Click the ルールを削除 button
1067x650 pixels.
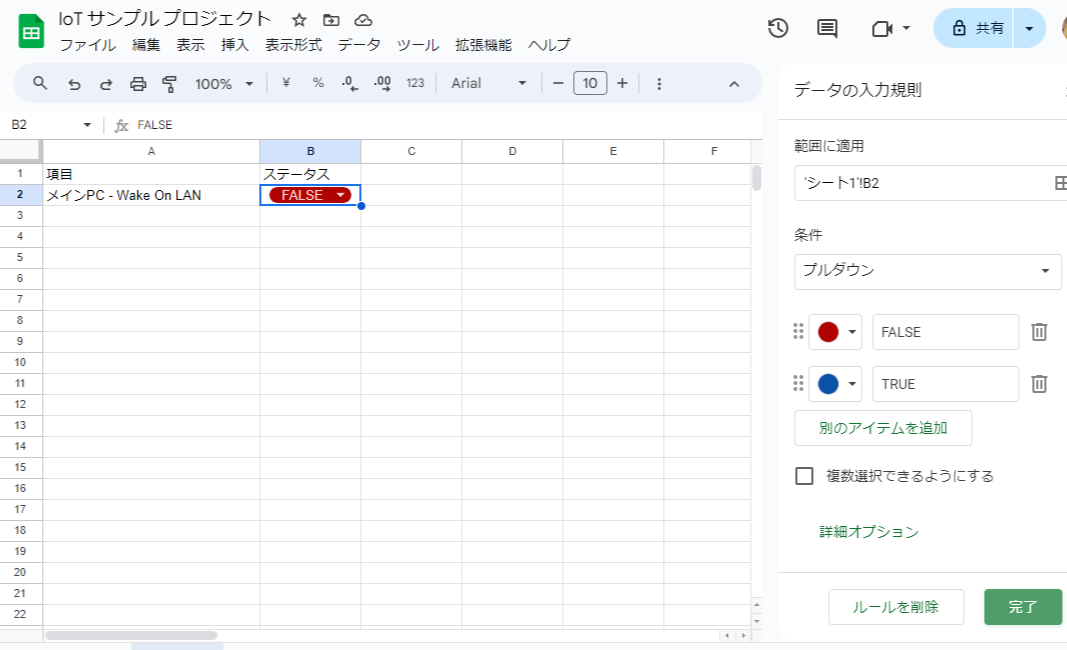click(x=896, y=606)
